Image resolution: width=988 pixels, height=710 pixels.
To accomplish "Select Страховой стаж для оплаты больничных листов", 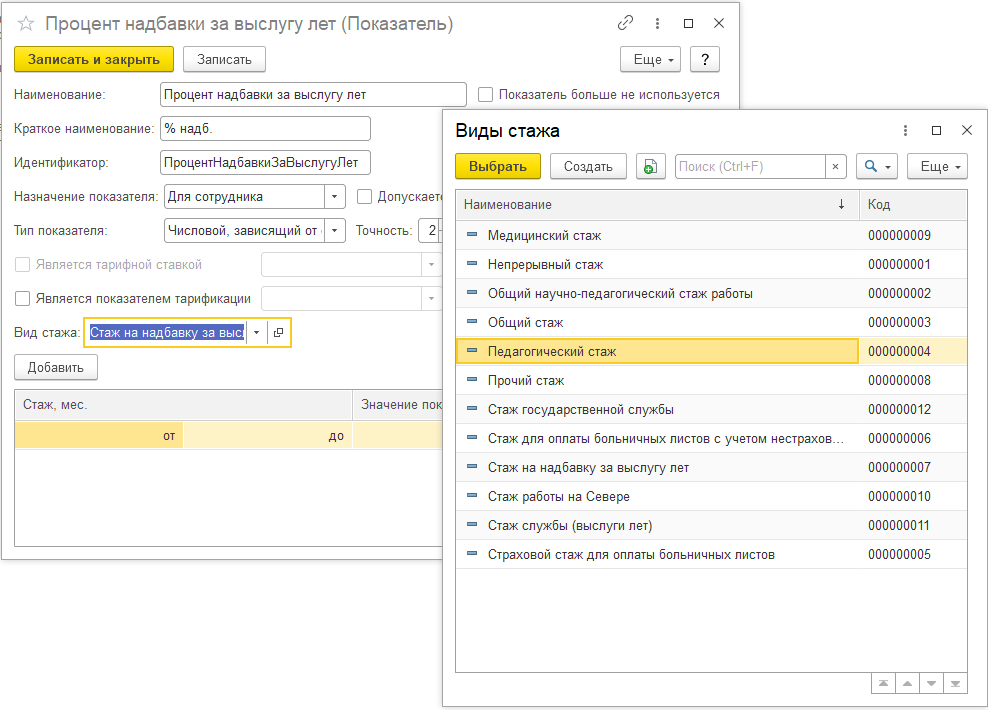I will coord(711,554).
